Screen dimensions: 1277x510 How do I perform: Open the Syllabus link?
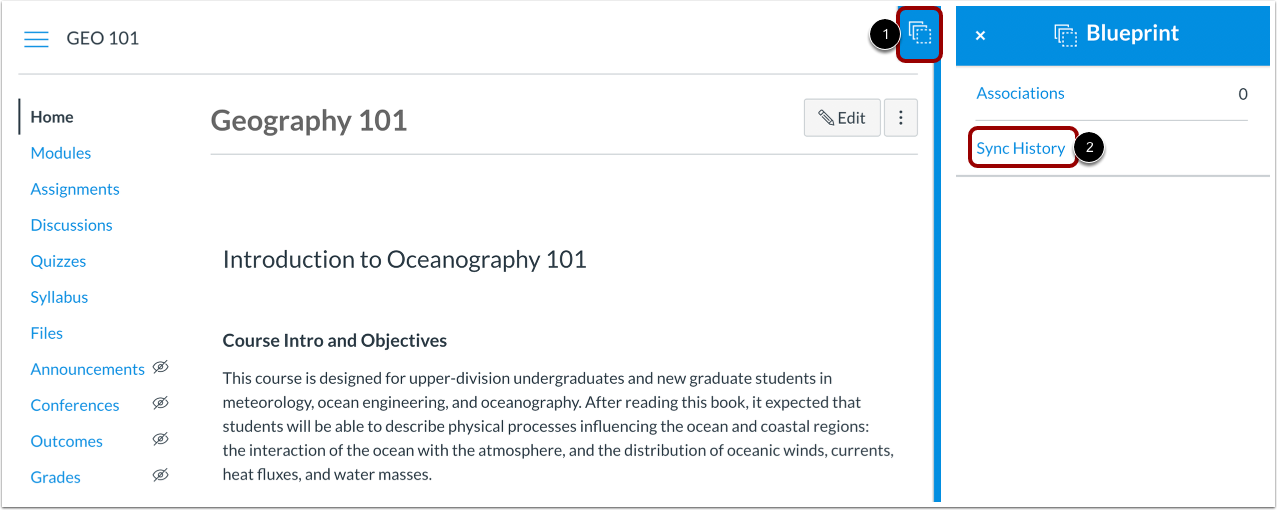pyautogui.click(x=59, y=297)
